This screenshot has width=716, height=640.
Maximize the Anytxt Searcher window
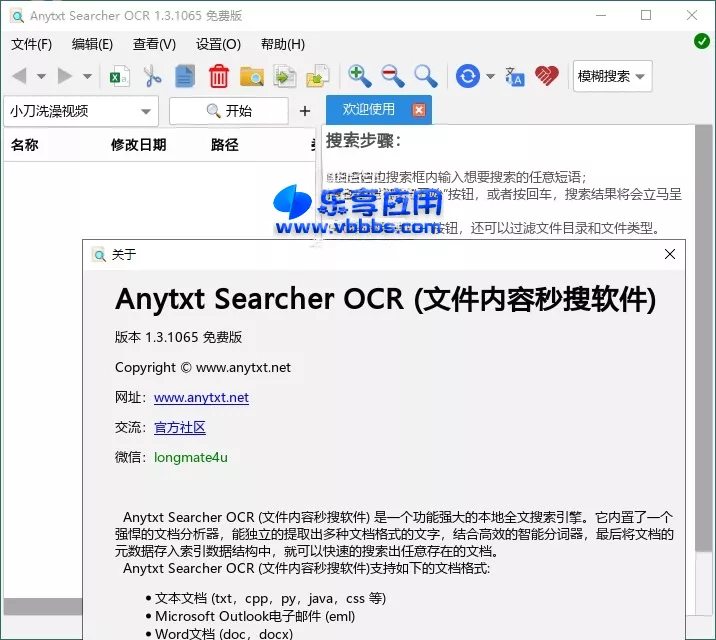pyautogui.click(x=646, y=16)
